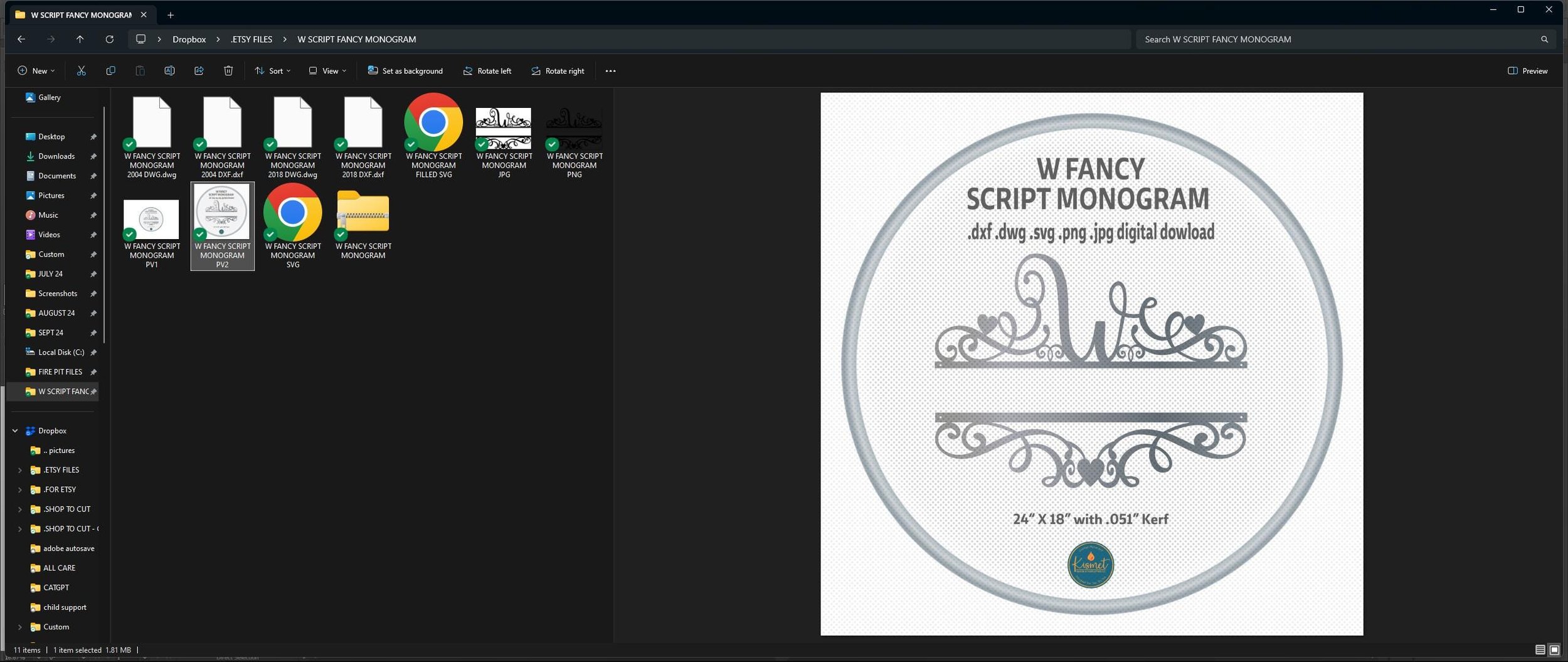Expand the .SHOP TO CUT tree node
The image size is (1568, 662).
point(20,510)
